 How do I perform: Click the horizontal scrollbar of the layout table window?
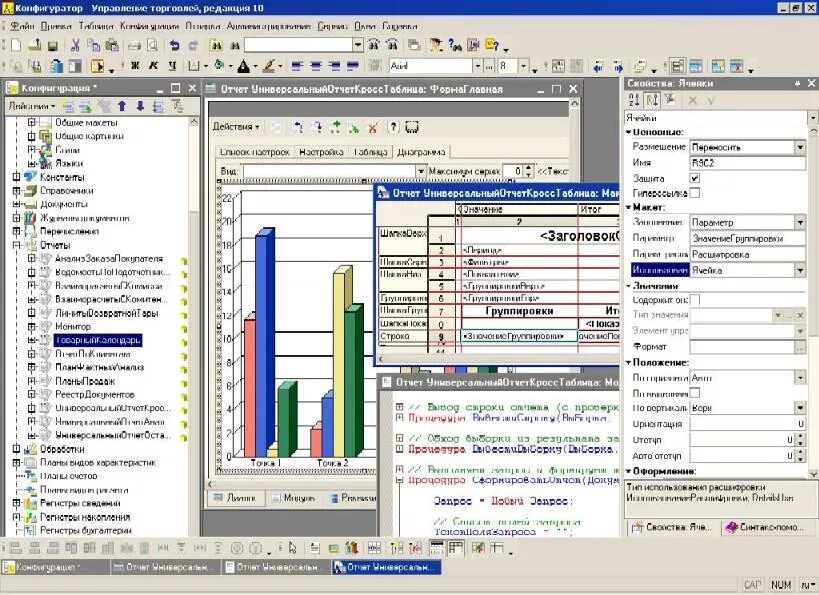point(499,359)
